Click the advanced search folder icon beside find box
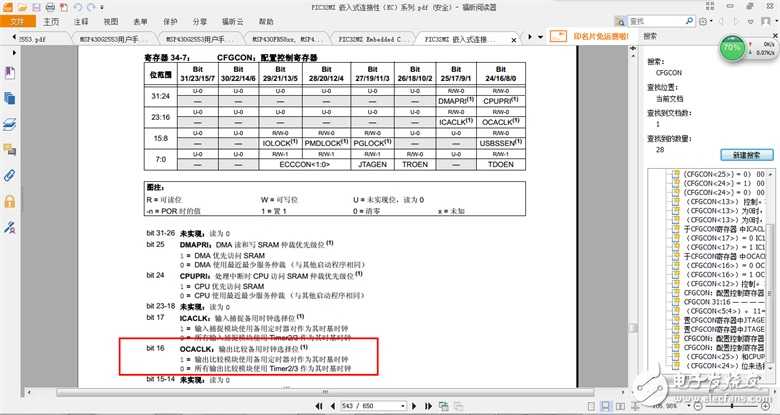The height and width of the screenshot is (415, 780). coord(620,21)
